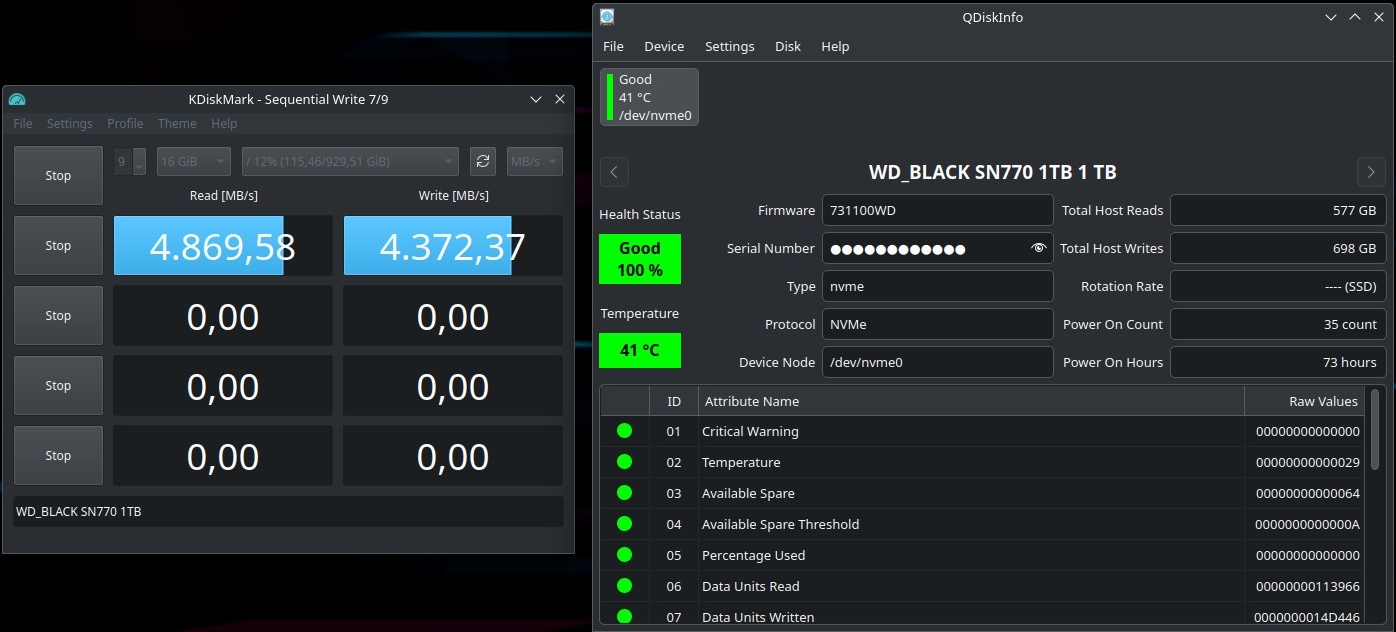This screenshot has width=1396, height=632.
Task: Click the Rotation Rate field ---- (SSD)
Action: pos(1277,286)
